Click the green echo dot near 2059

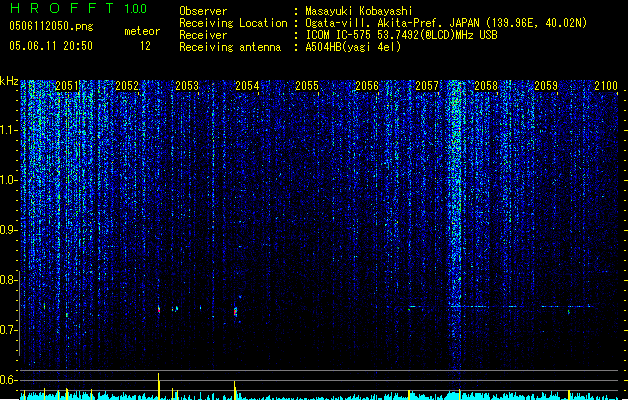(569, 311)
